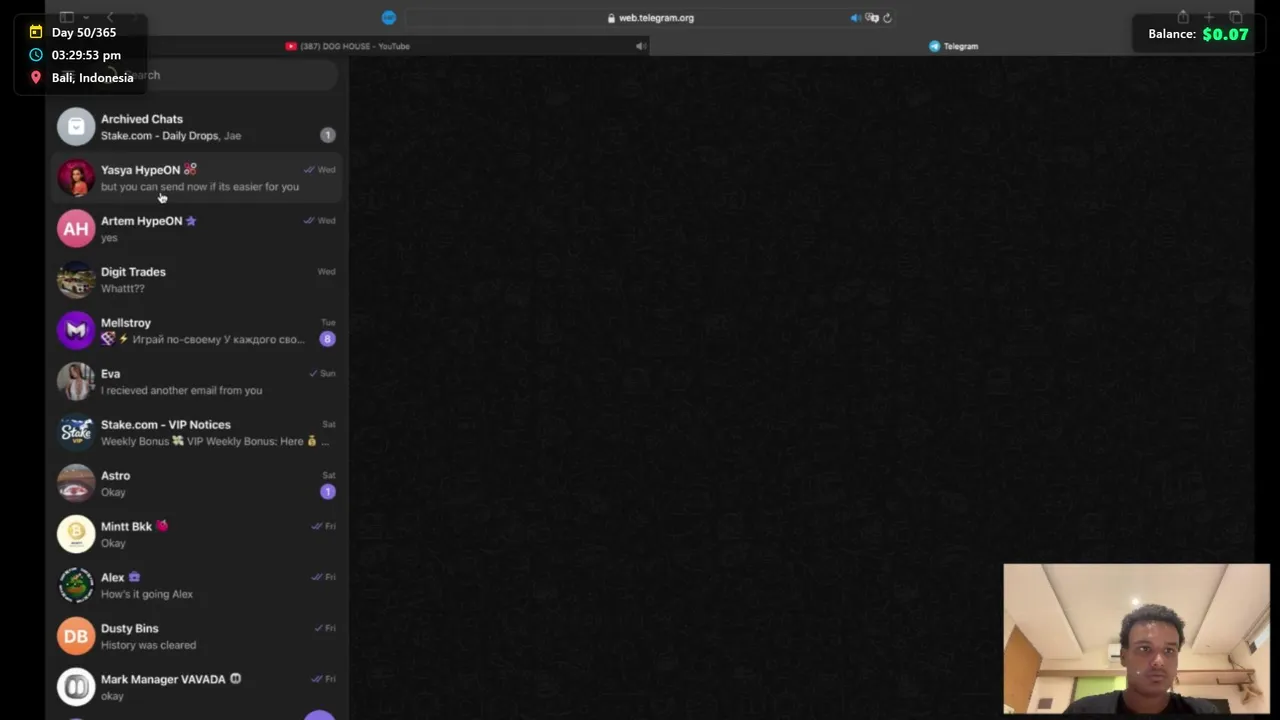Click the translate icon in the address bar

[872, 17]
